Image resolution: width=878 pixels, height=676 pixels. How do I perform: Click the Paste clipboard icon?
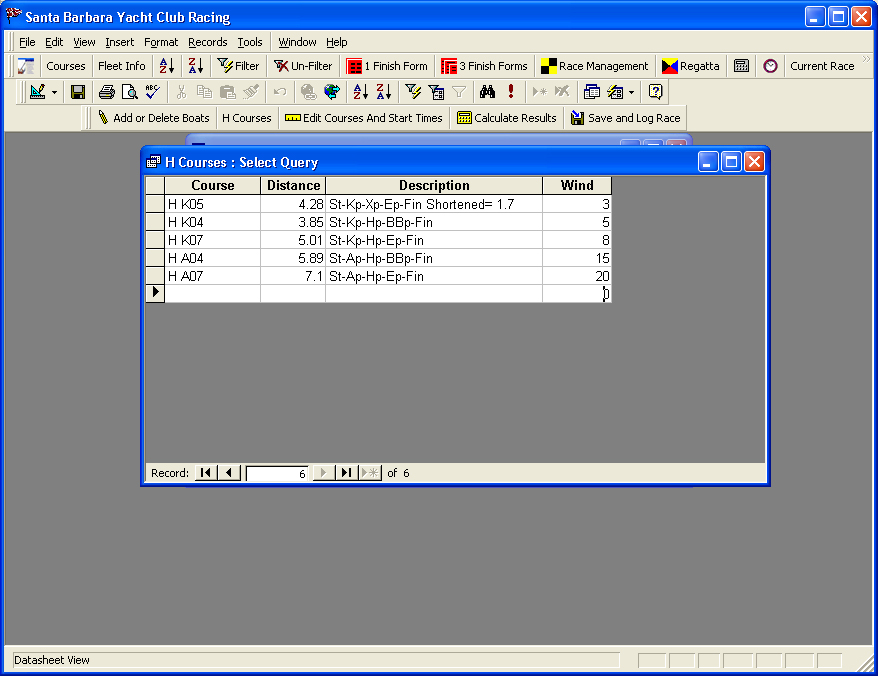[227, 92]
